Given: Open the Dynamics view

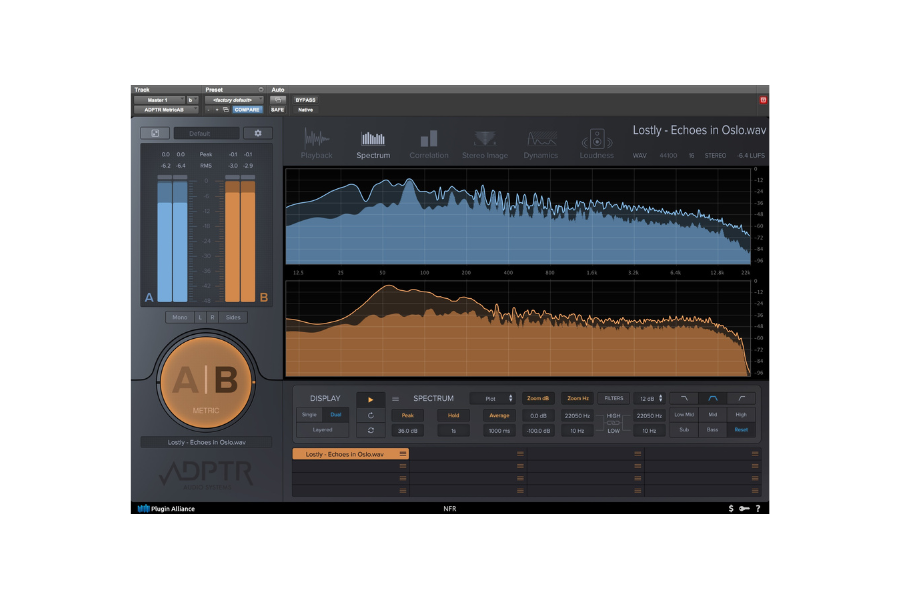Looking at the screenshot, I should pyautogui.click(x=541, y=143).
